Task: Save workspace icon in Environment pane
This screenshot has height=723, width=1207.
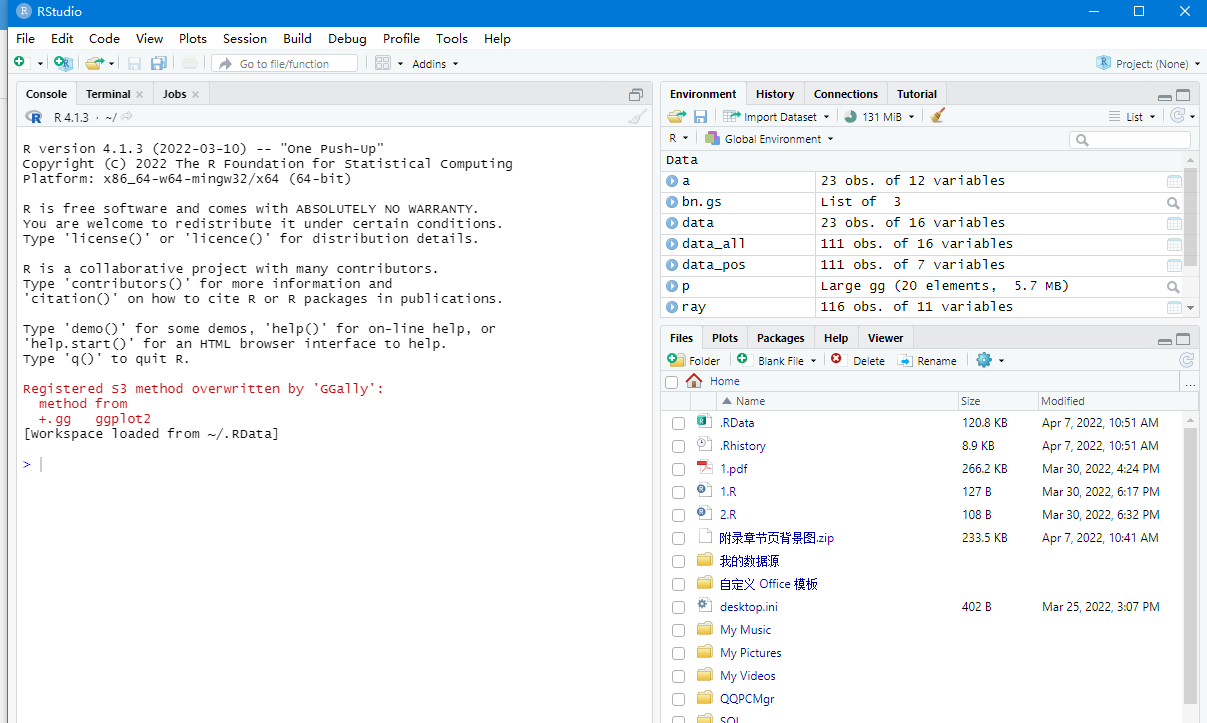Action: click(701, 116)
